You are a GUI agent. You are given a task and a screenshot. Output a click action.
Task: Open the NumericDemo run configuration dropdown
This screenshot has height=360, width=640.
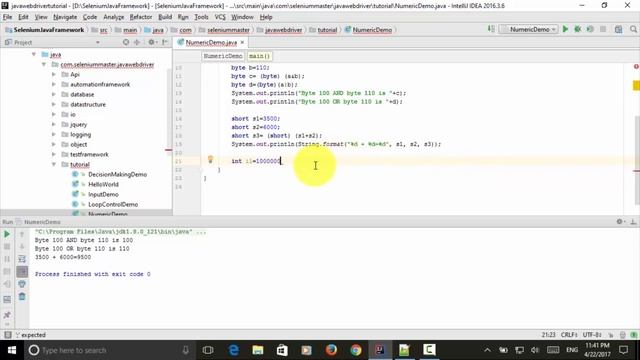[529, 29]
